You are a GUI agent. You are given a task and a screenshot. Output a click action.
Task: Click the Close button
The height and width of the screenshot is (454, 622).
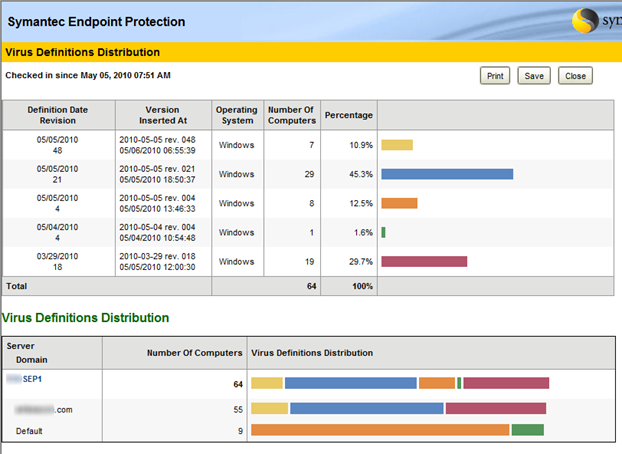click(x=575, y=75)
